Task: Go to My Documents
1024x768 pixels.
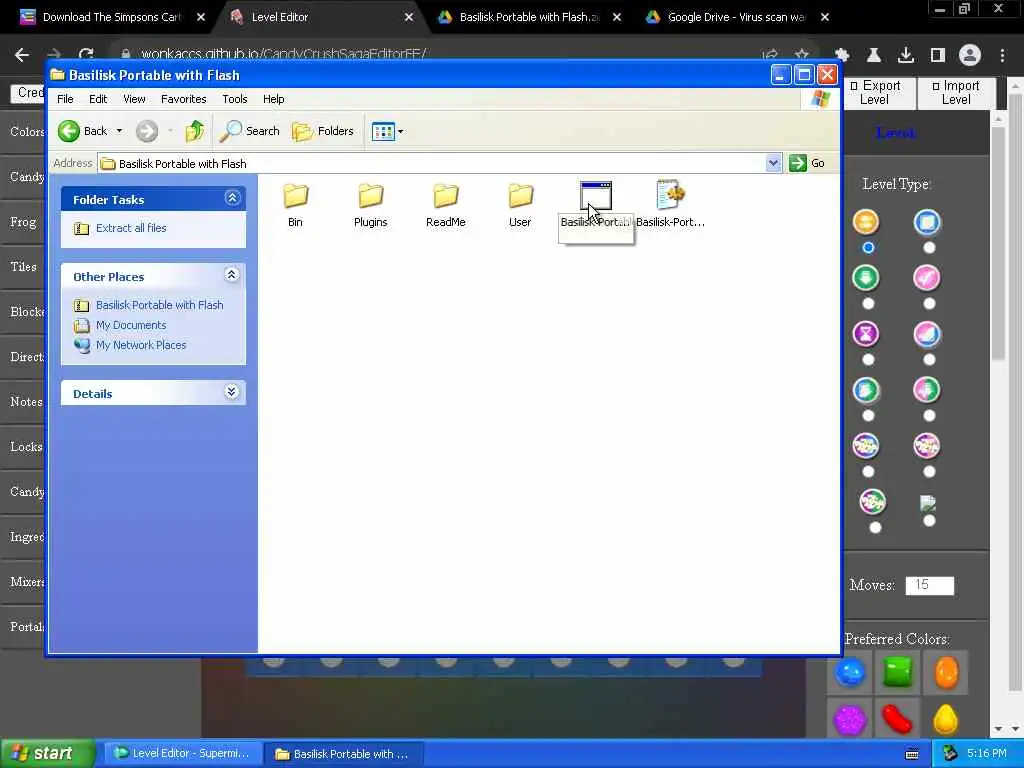Action: click(x=131, y=325)
